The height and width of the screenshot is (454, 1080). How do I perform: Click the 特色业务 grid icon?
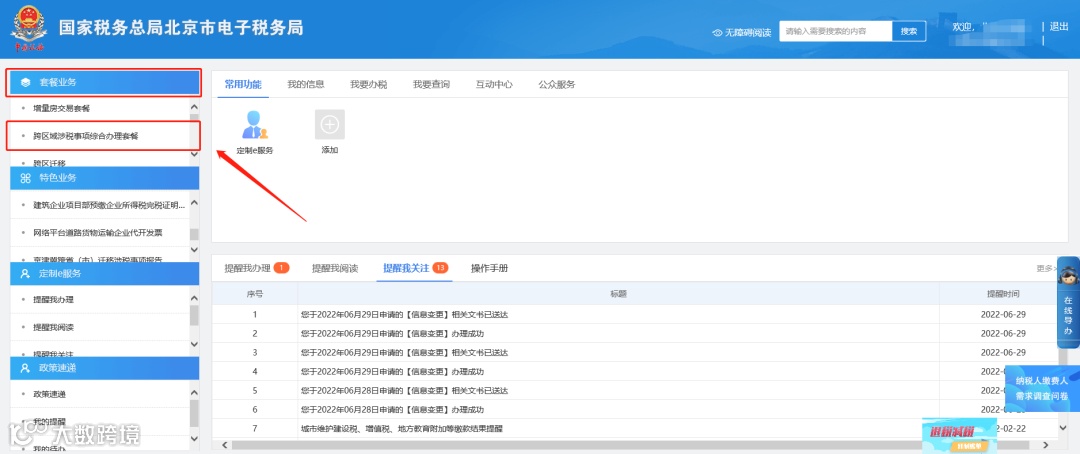pyautogui.click(x=25, y=178)
